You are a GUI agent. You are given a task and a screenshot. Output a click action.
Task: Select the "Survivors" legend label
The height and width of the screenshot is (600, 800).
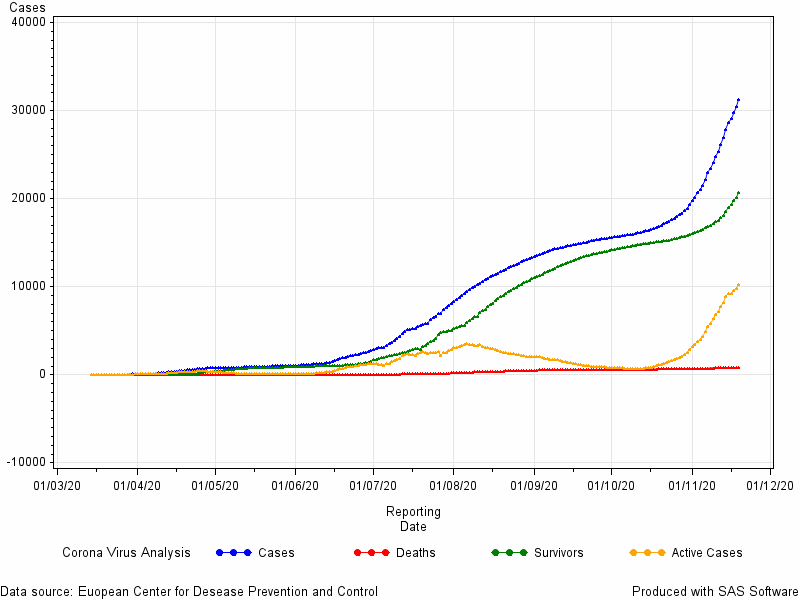point(559,553)
